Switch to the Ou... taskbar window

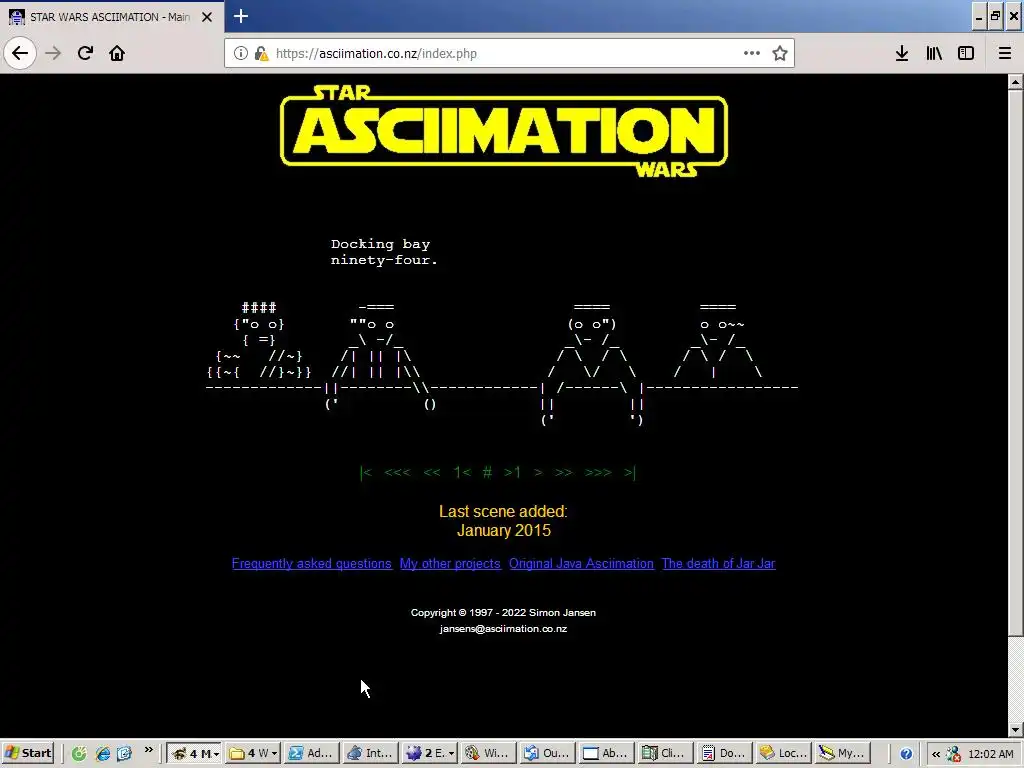549,754
